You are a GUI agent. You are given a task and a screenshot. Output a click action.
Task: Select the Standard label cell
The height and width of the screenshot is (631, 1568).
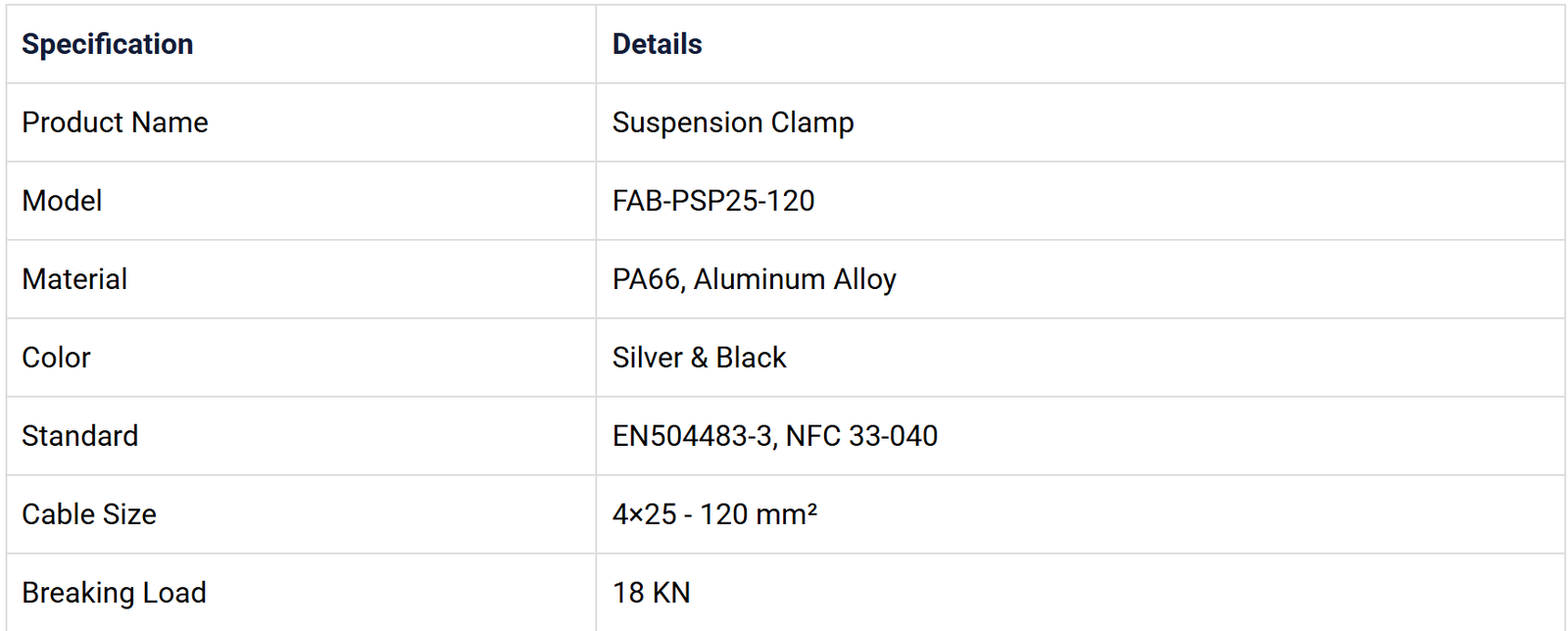point(79,436)
